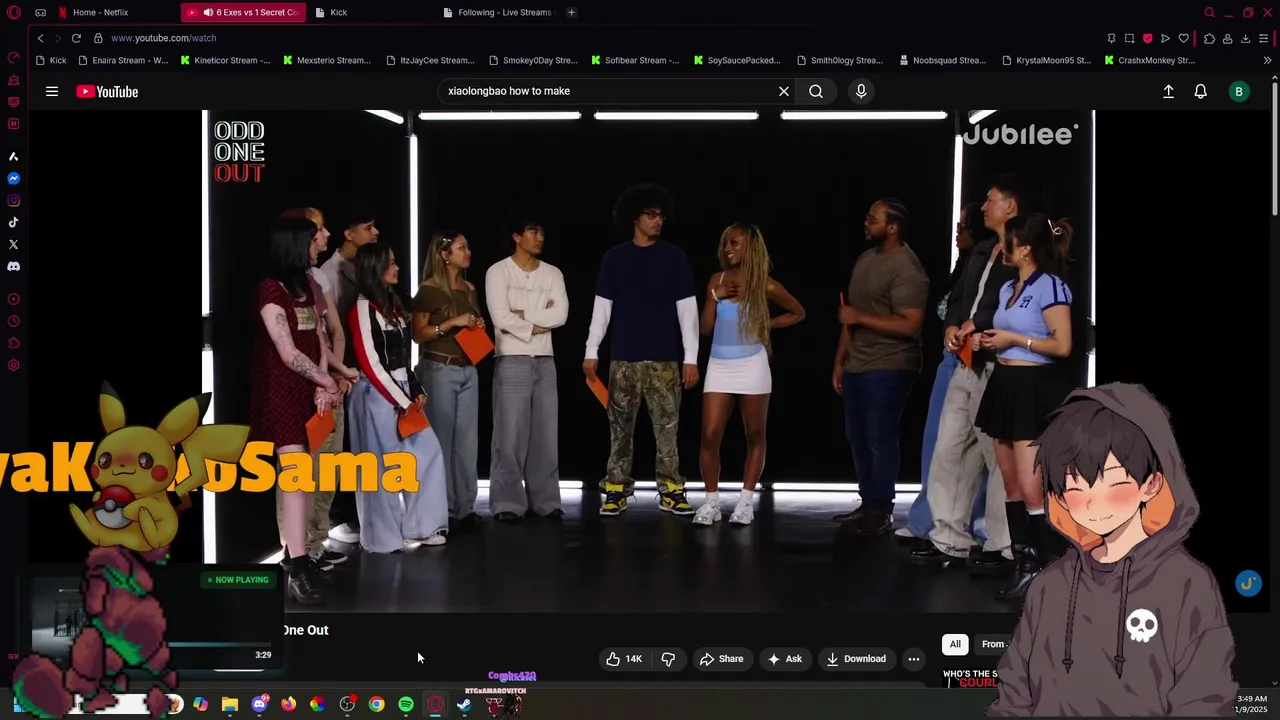Click the Ask button
The width and height of the screenshot is (1280, 720).
pyautogui.click(x=785, y=659)
